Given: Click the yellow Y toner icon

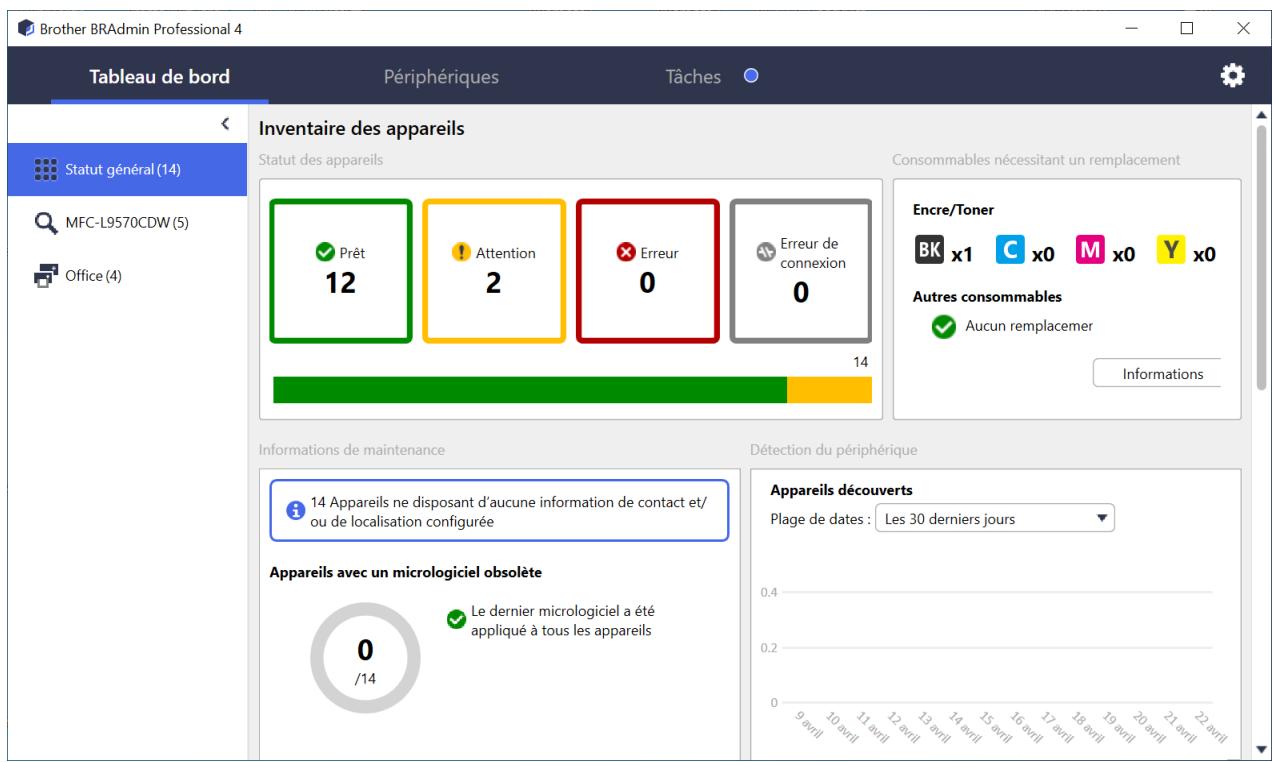Looking at the screenshot, I should pyautogui.click(x=1171, y=250).
